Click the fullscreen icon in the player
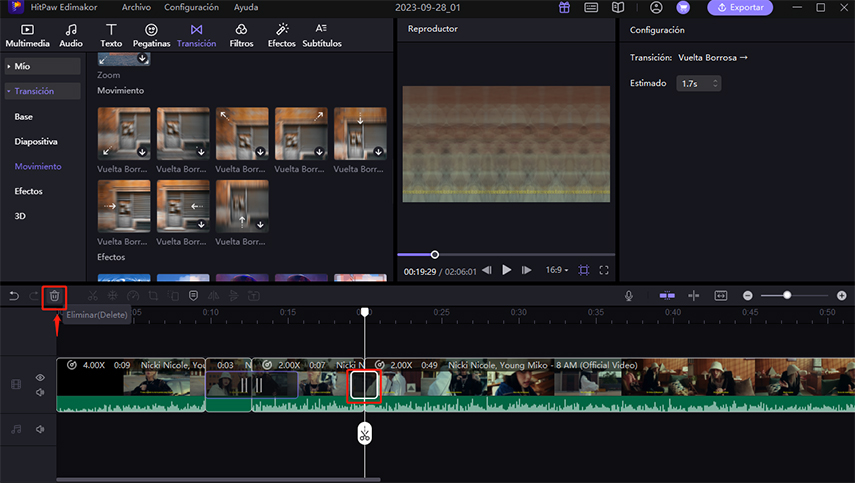Viewport: 855px width, 483px height. 604,270
